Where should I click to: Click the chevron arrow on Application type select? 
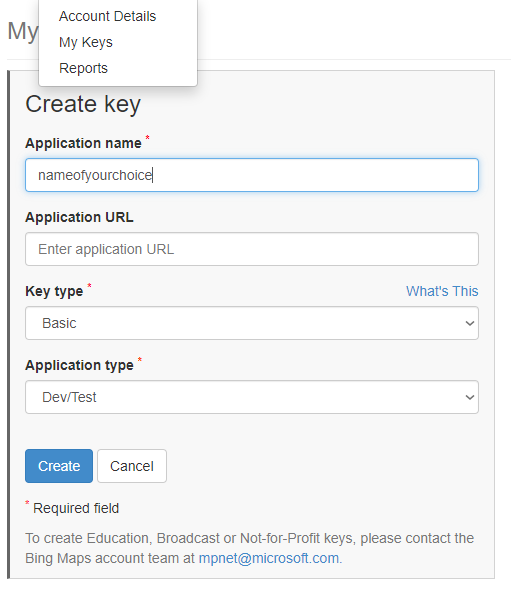[469, 397]
